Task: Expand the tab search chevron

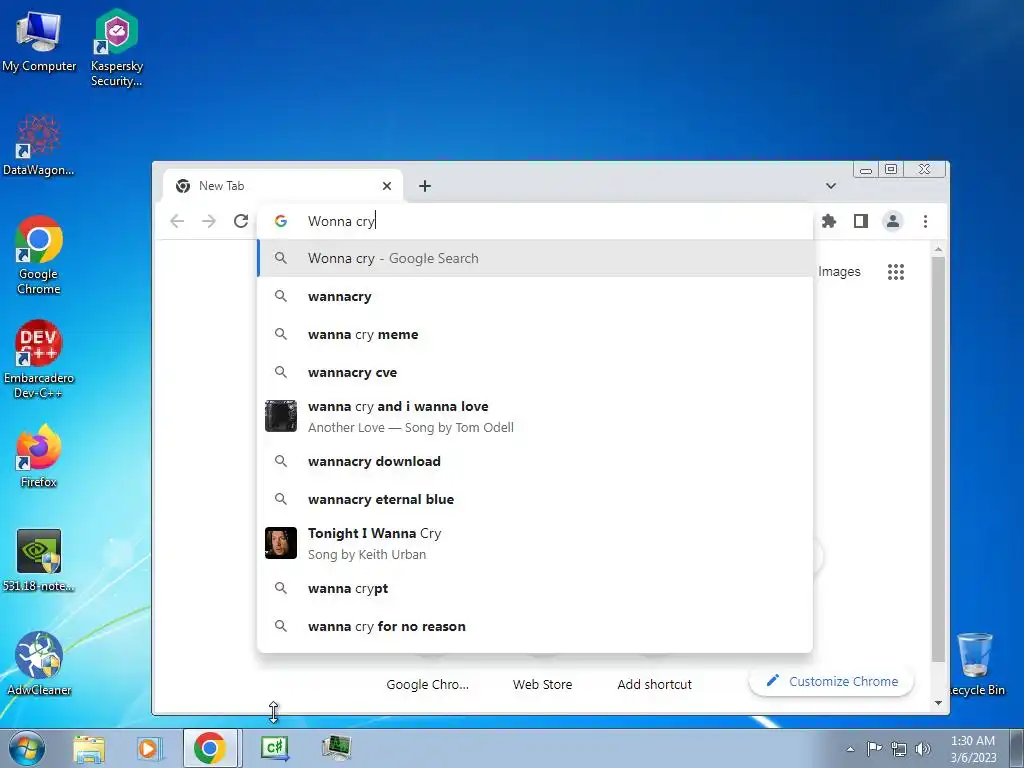Action: (831, 186)
